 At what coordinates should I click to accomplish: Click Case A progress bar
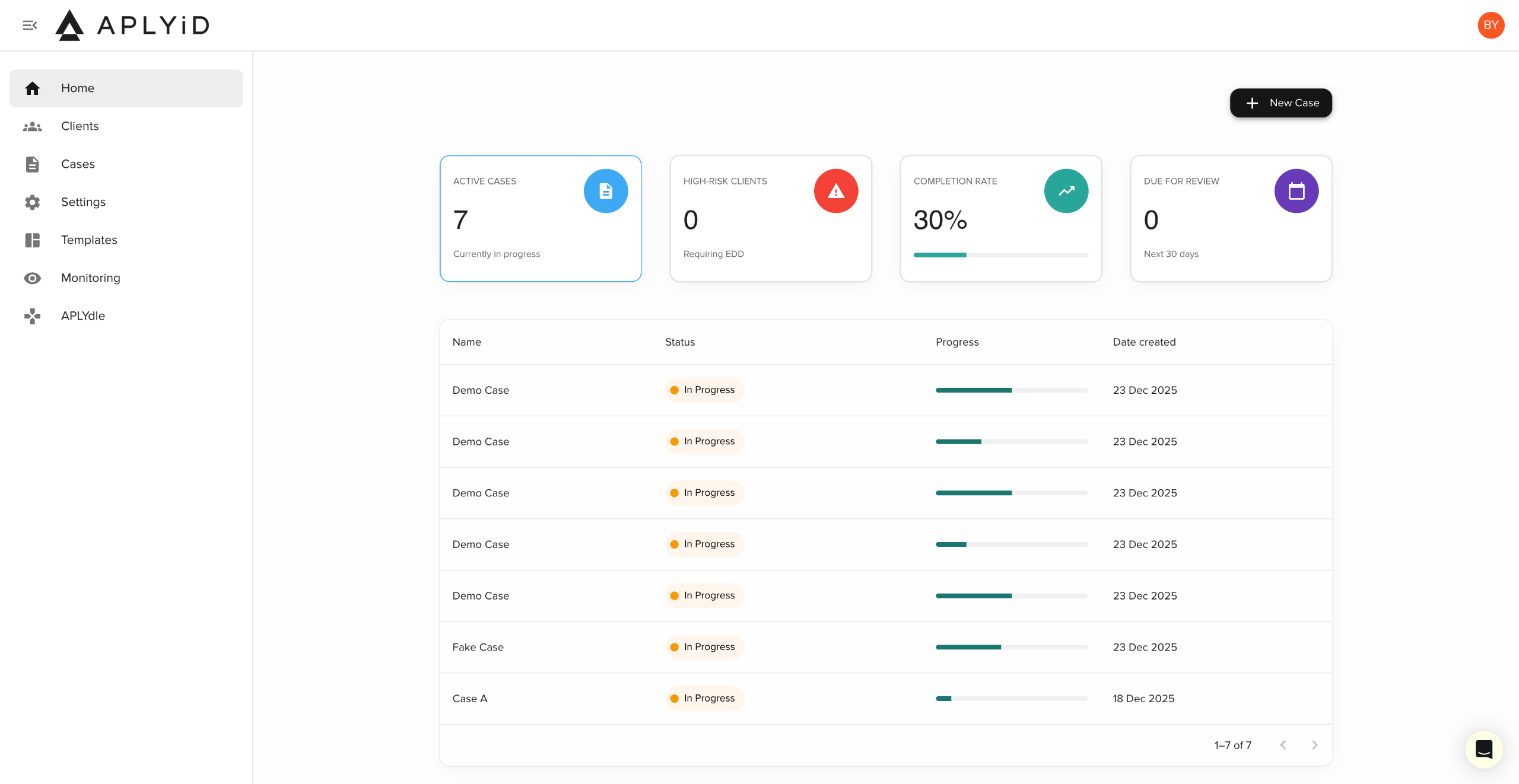pos(1011,699)
